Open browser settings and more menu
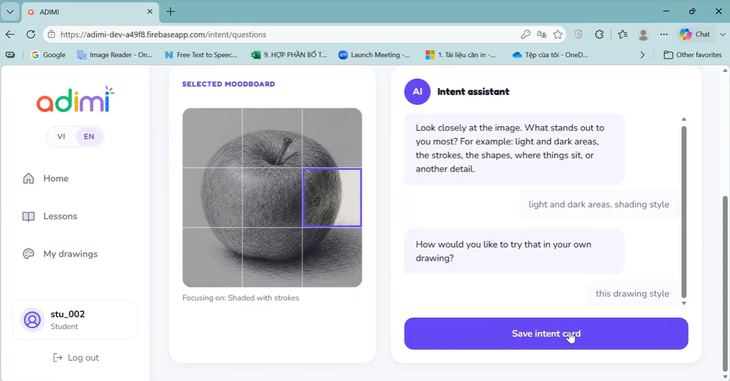The image size is (730, 381). pos(664,34)
